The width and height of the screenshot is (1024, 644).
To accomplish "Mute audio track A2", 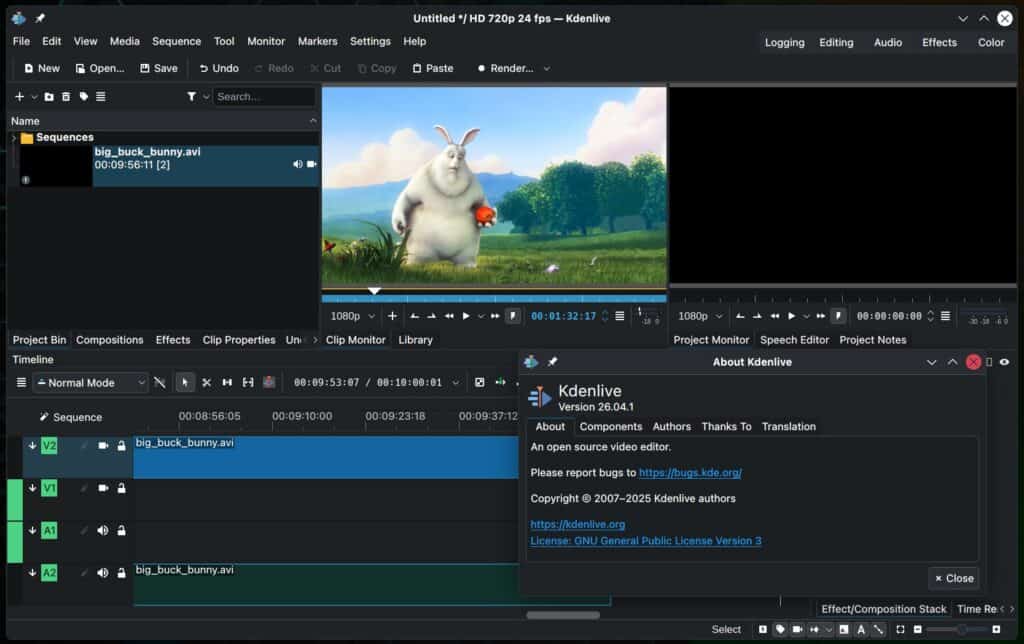I will point(103,573).
